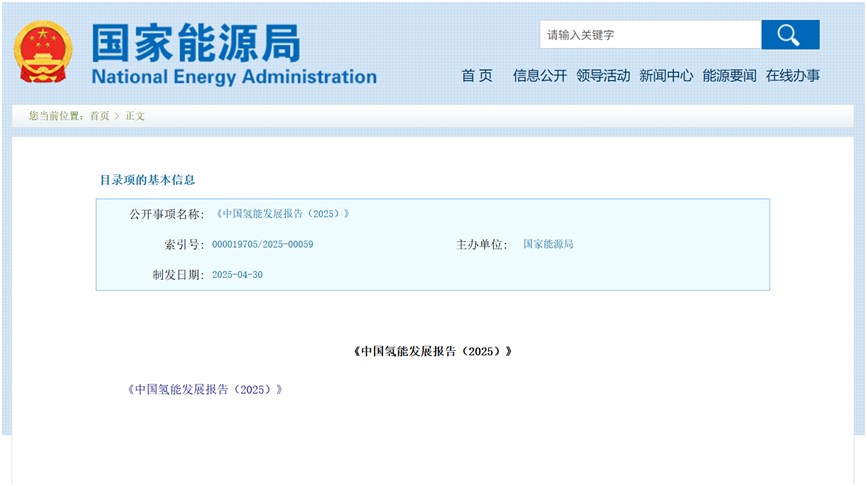The height and width of the screenshot is (486, 867).
Task: Navigate to 在线办事 section
Action: (x=793, y=76)
